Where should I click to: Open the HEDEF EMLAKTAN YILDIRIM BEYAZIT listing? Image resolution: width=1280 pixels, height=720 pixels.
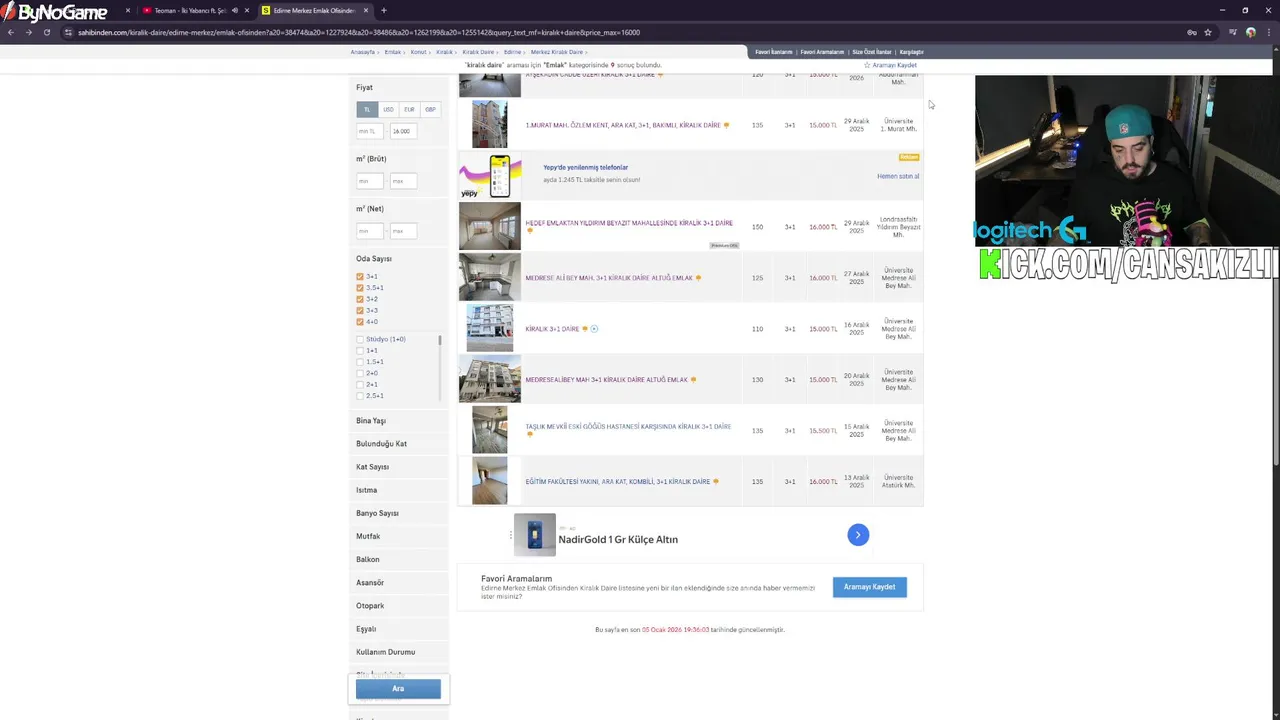(x=629, y=223)
